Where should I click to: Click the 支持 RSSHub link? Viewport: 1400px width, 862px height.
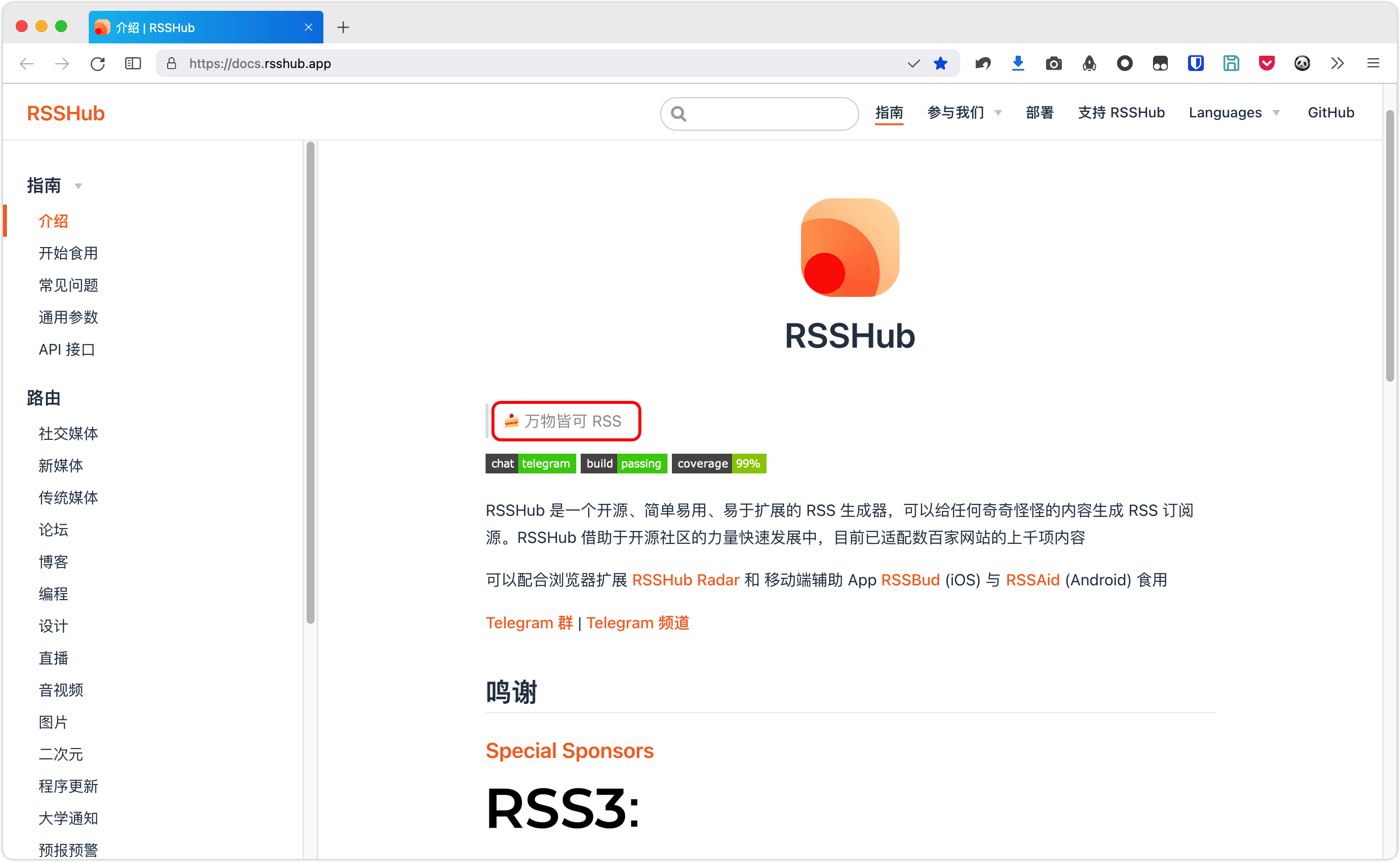(1122, 112)
